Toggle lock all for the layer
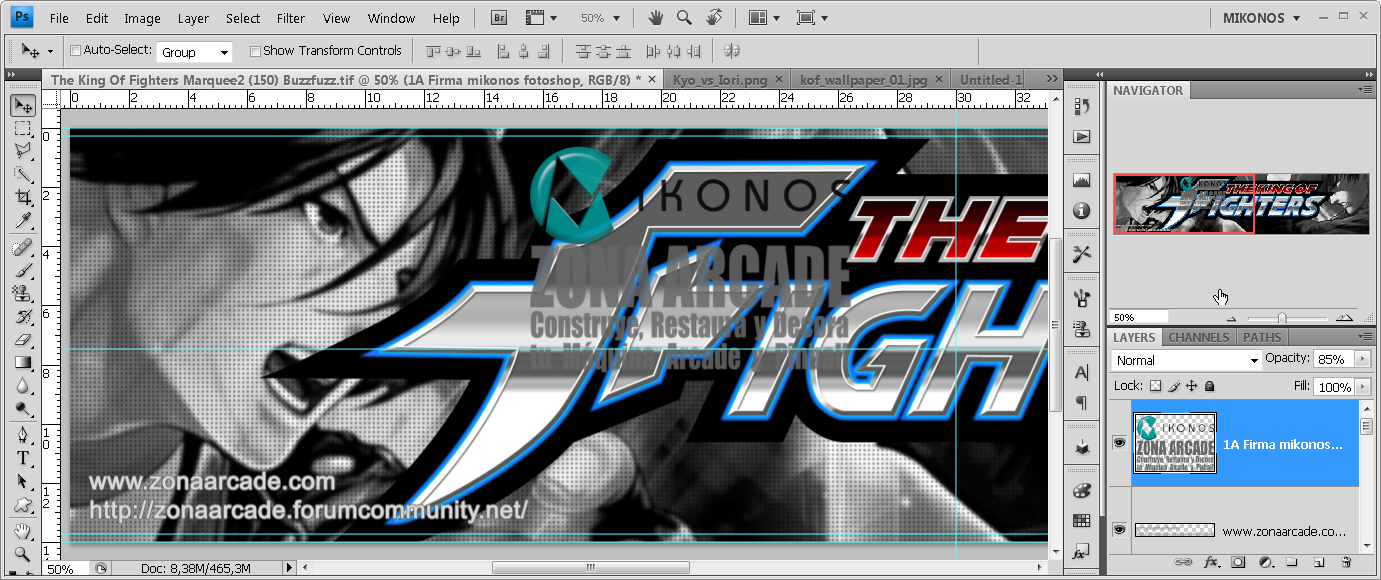Viewport: 1381px width, 580px height. coord(1209,386)
